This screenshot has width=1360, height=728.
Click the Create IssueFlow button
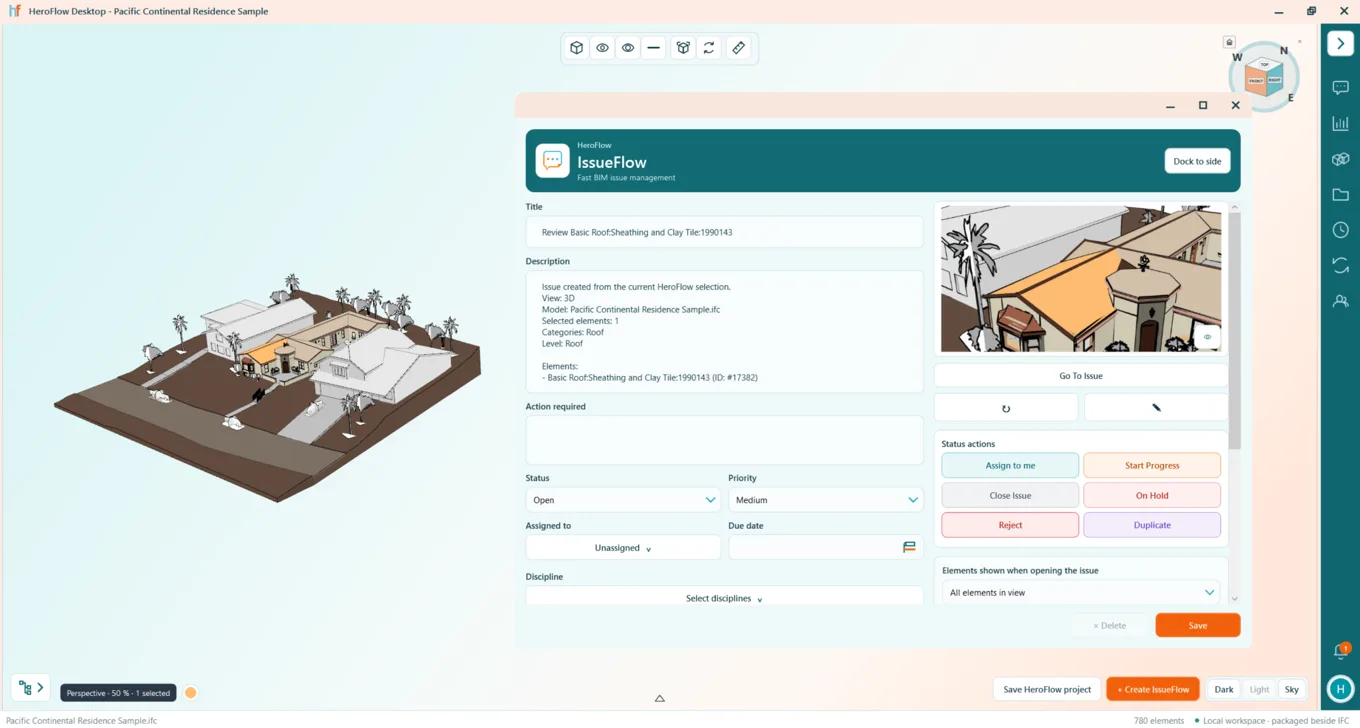pyautogui.click(x=1153, y=689)
